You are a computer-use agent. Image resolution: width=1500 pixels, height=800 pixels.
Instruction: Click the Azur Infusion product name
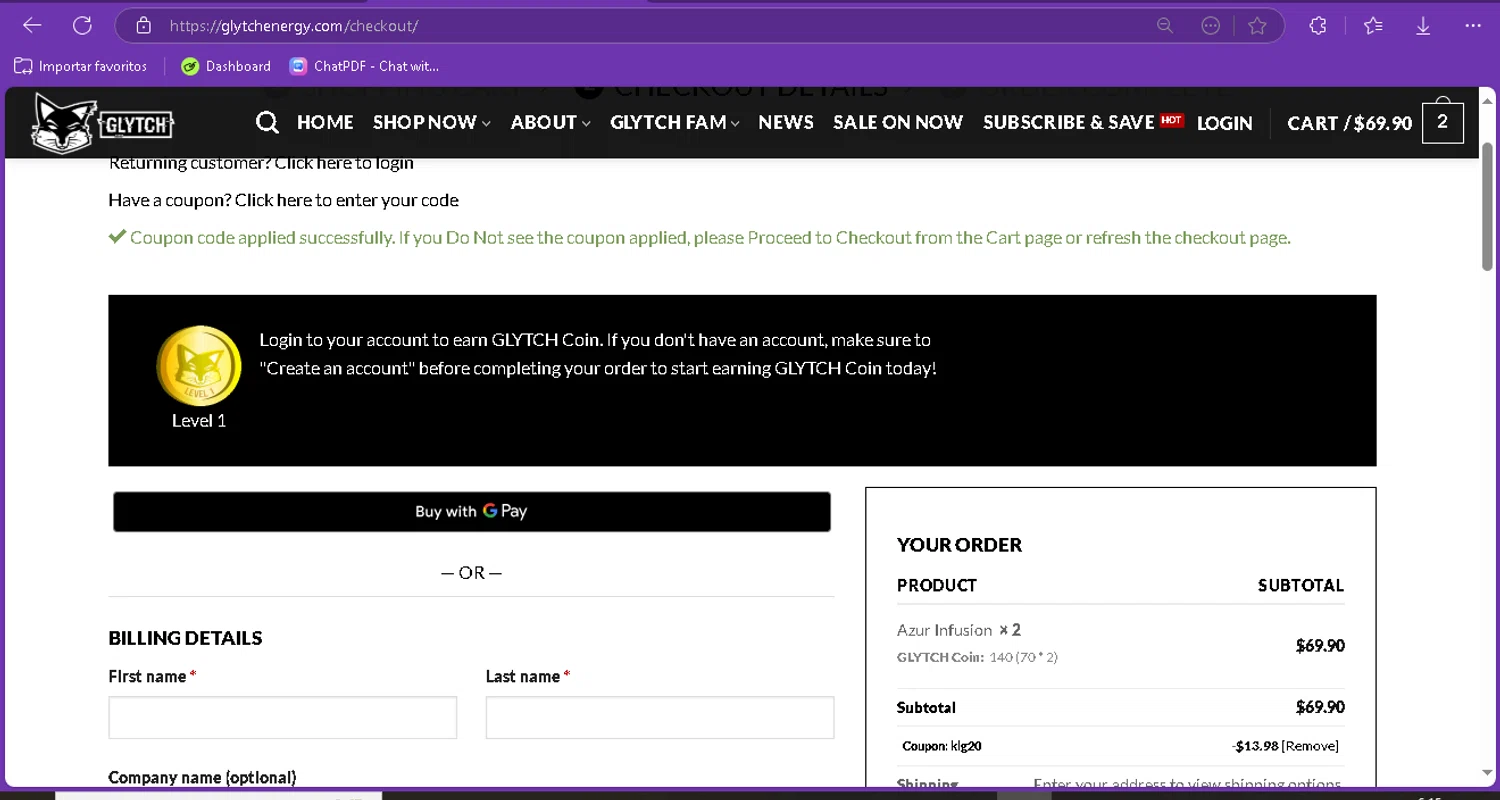[x=944, y=630]
